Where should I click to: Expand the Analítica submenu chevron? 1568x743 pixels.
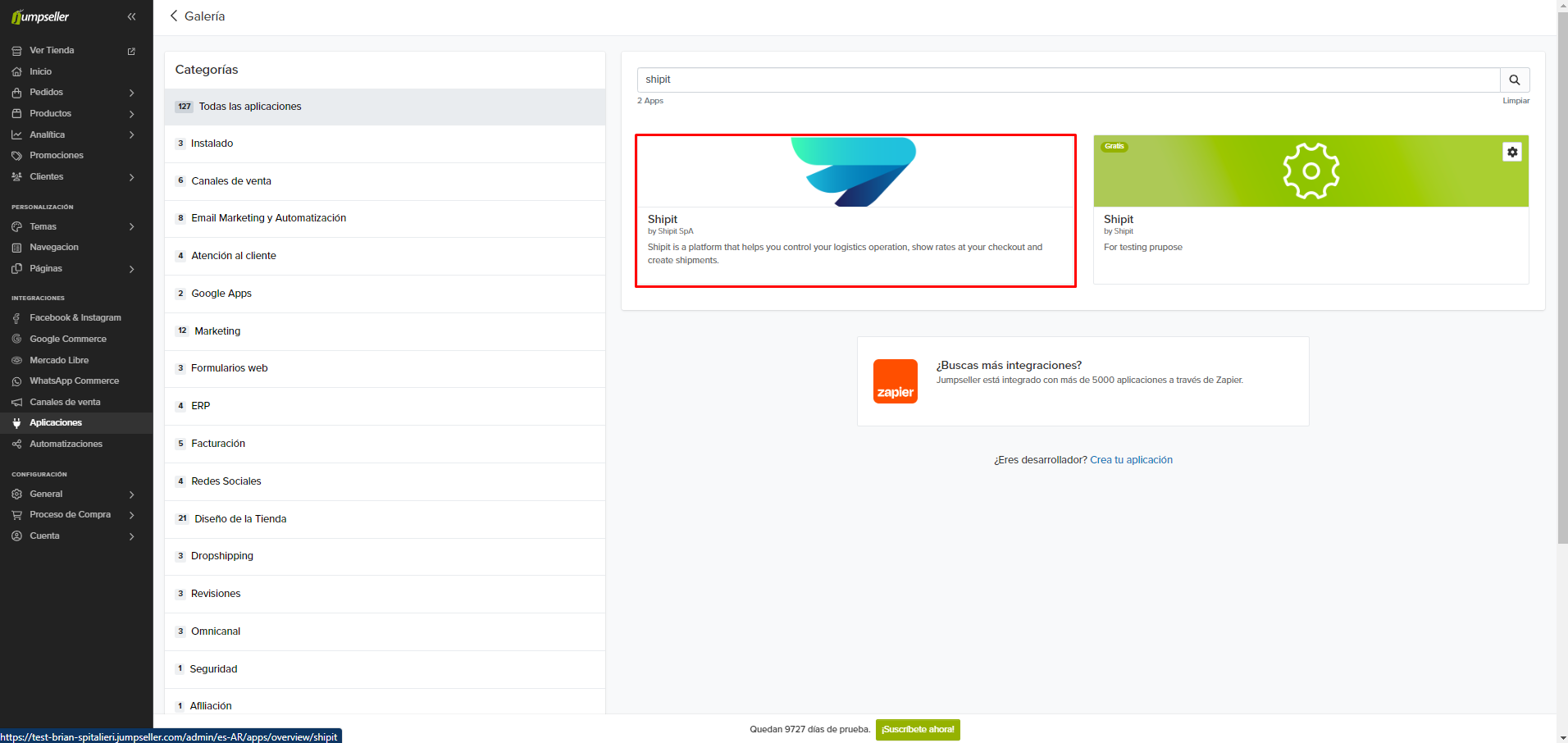coord(132,134)
